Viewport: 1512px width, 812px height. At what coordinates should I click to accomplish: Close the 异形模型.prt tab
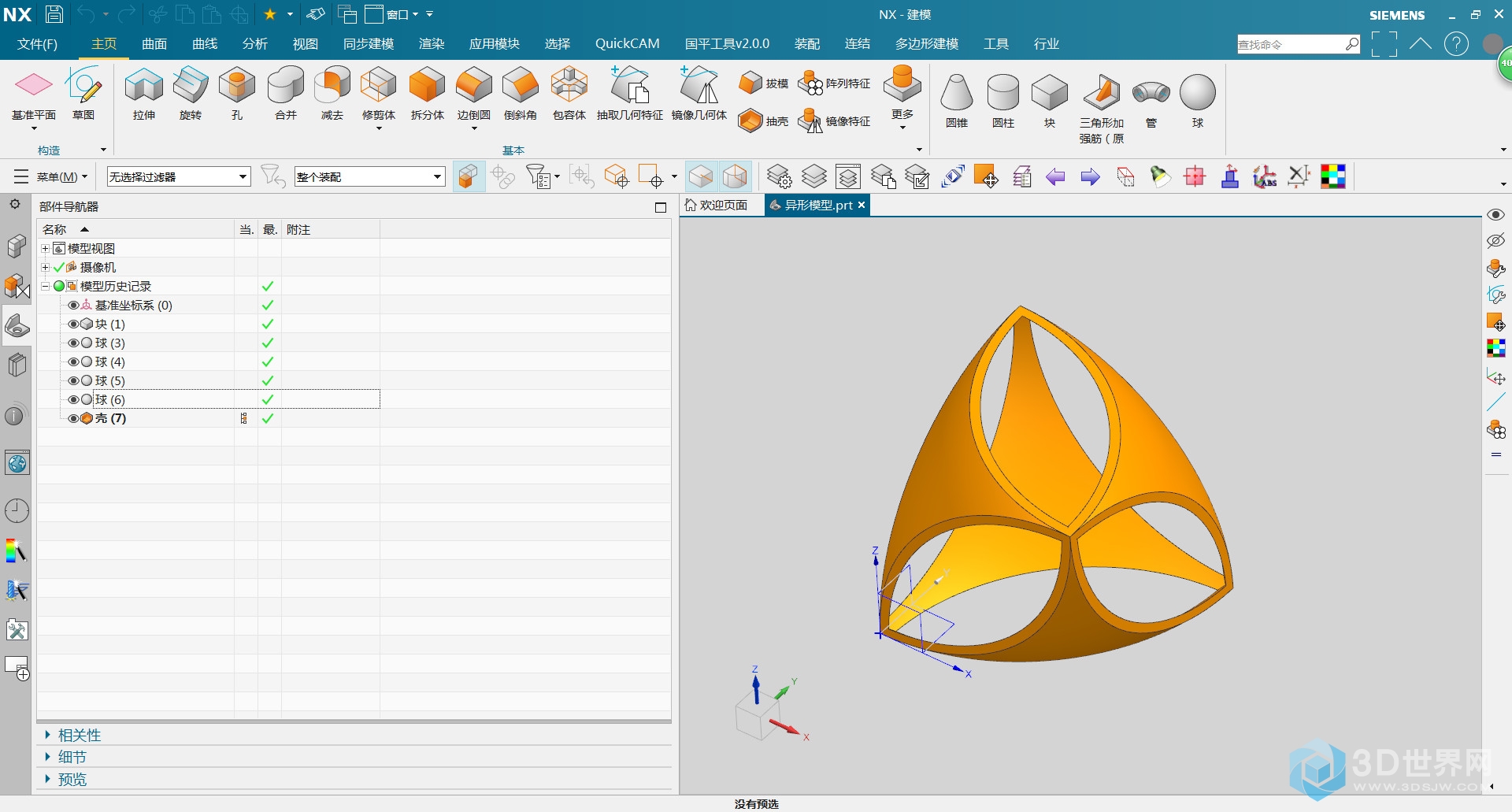click(x=862, y=205)
